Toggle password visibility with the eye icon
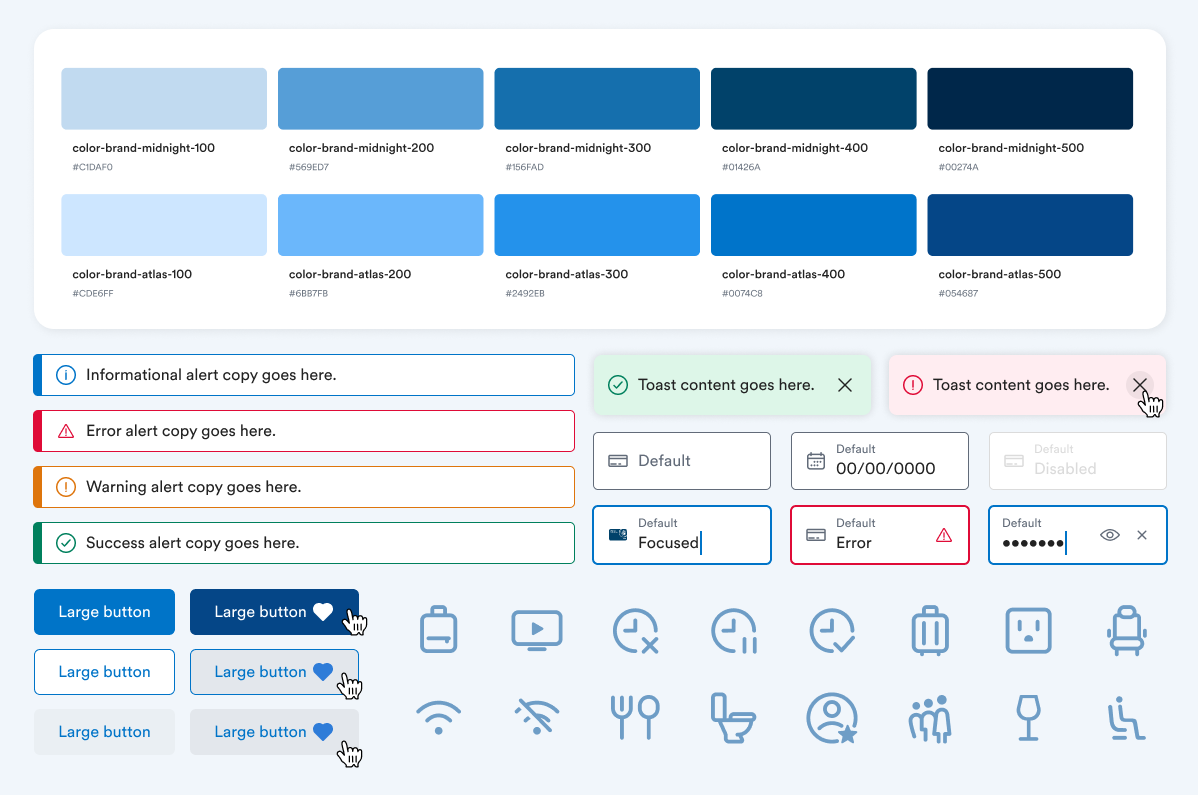Image resolution: width=1198 pixels, height=795 pixels. (x=1110, y=535)
